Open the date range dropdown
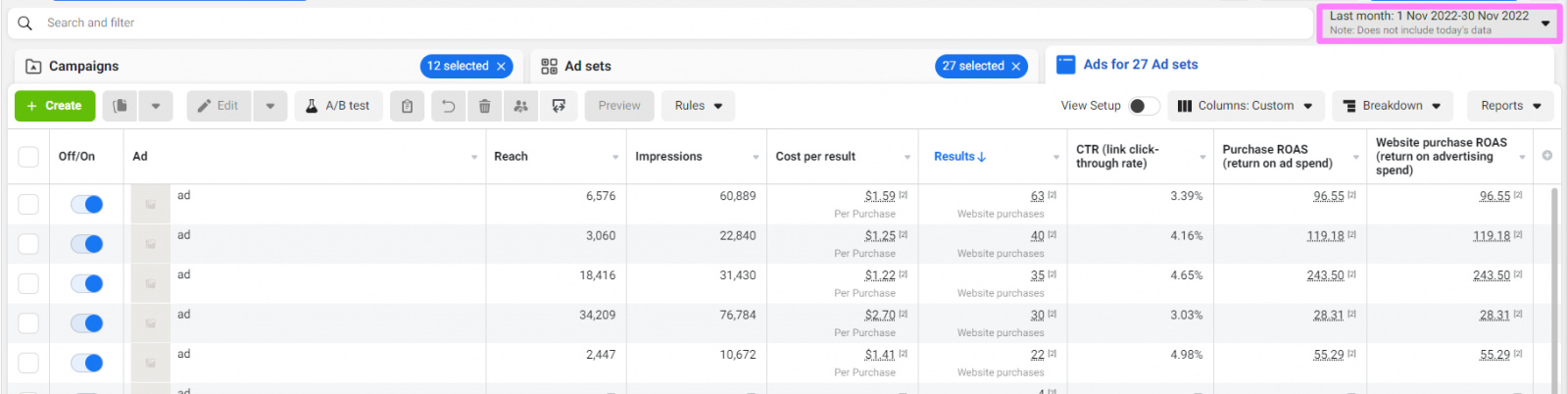This screenshot has height=394, width=1568. coord(1438,23)
